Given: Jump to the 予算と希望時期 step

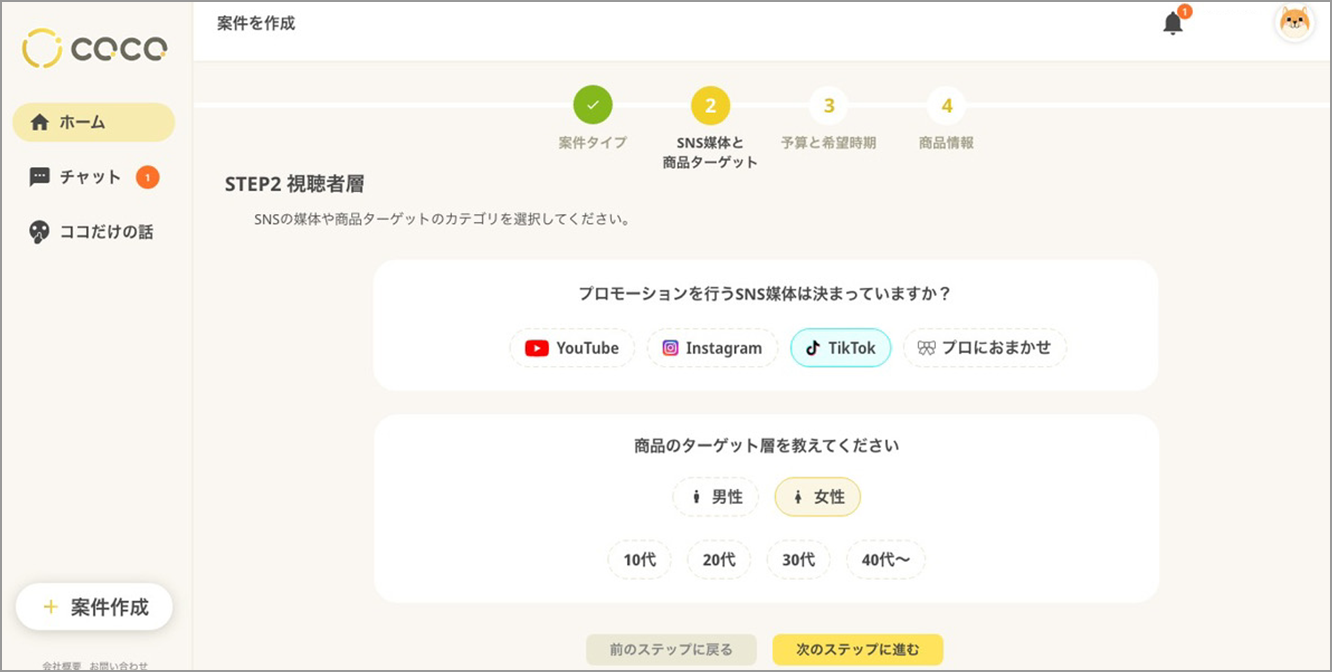Looking at the screenshot, I should 828,104.
